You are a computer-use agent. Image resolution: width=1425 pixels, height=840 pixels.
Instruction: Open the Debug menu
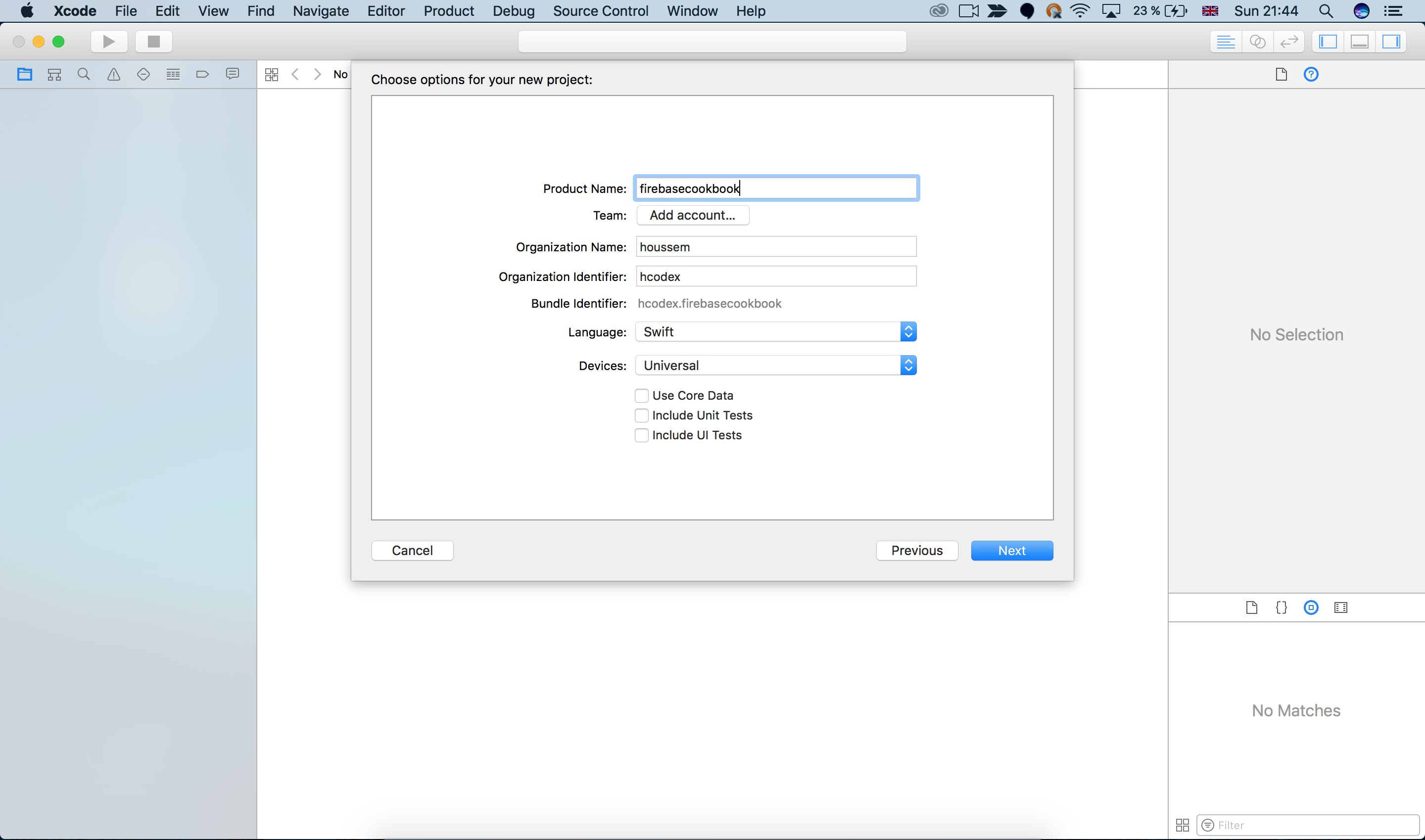514,11
